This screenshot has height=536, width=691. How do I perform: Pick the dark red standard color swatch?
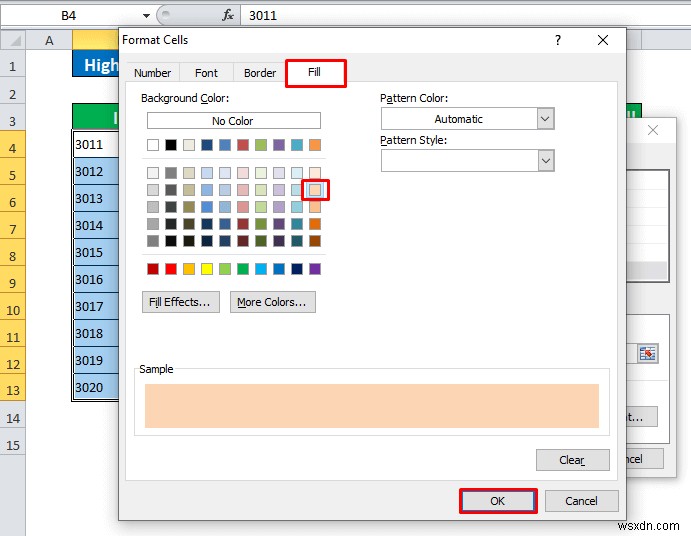pos(153,269)
